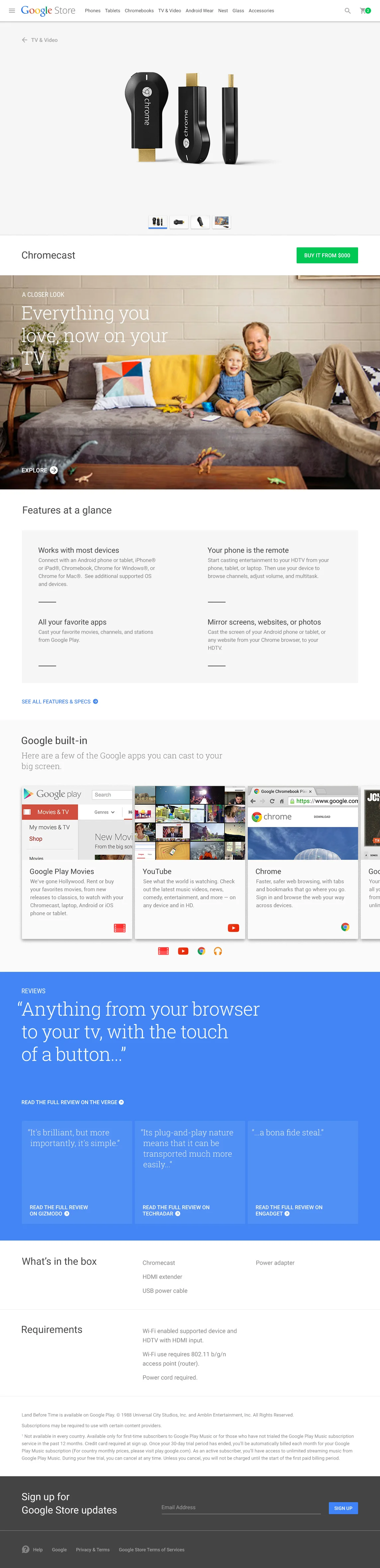Click the back arrow beside TV & Video
This screenshot has width=380, height=1568.
[24, 40]
